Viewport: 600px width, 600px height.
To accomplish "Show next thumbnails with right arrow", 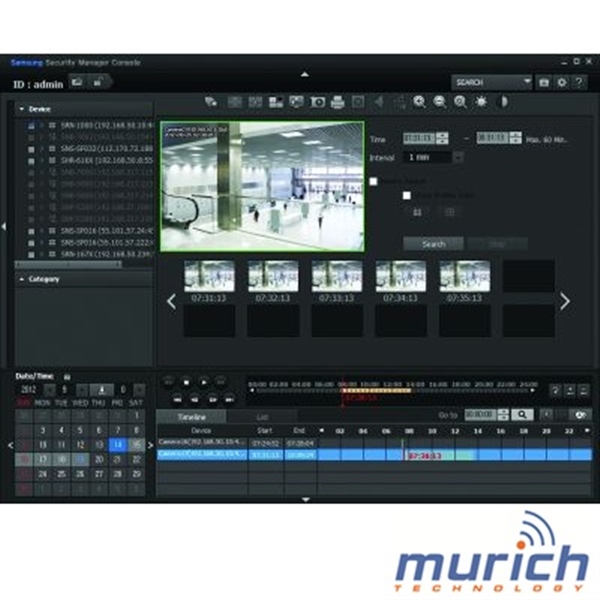I will click(x=565, y=302).
